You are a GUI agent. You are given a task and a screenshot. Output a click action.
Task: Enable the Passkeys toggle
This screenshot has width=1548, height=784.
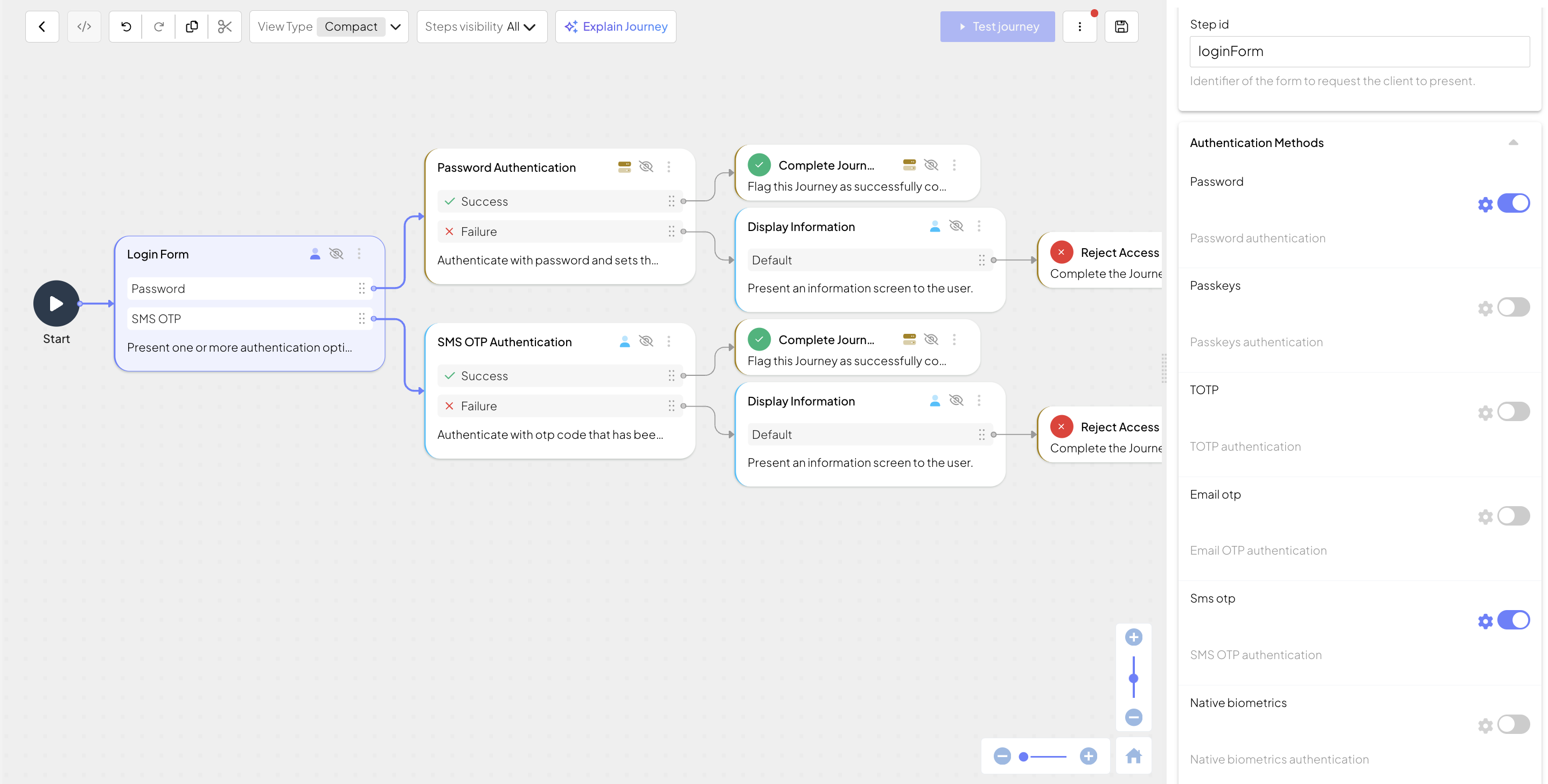point(1512,307)
